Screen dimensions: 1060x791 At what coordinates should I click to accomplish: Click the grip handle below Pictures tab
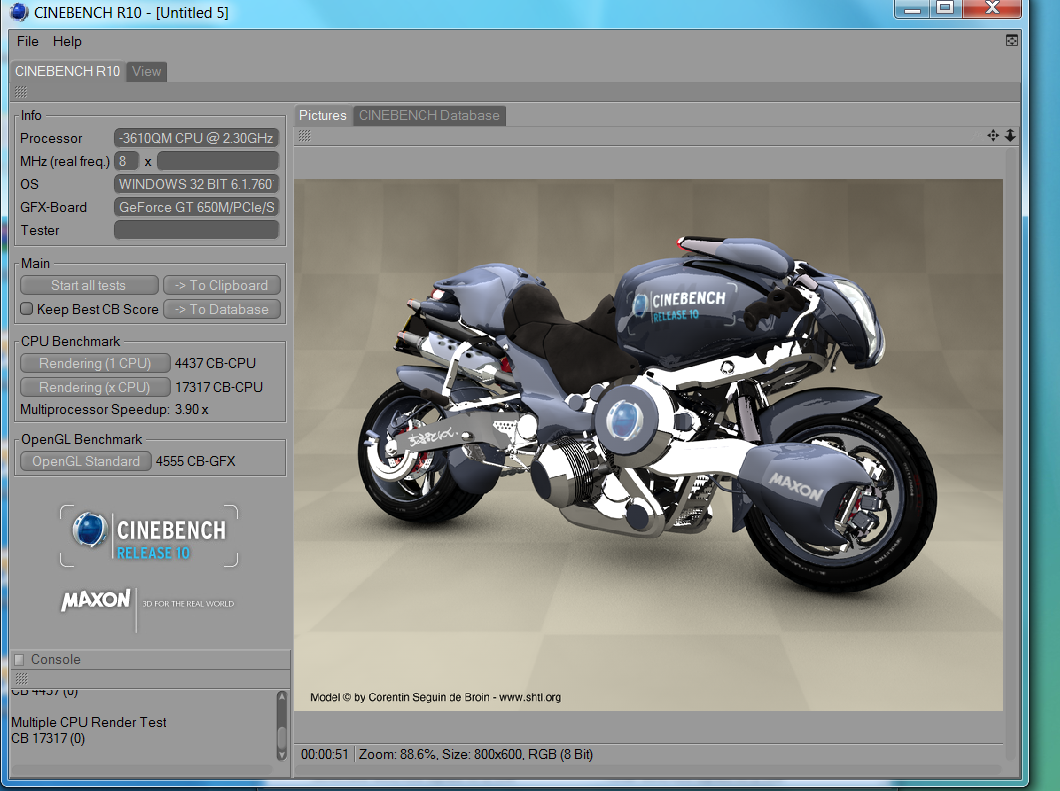click(x=305, y=136)
